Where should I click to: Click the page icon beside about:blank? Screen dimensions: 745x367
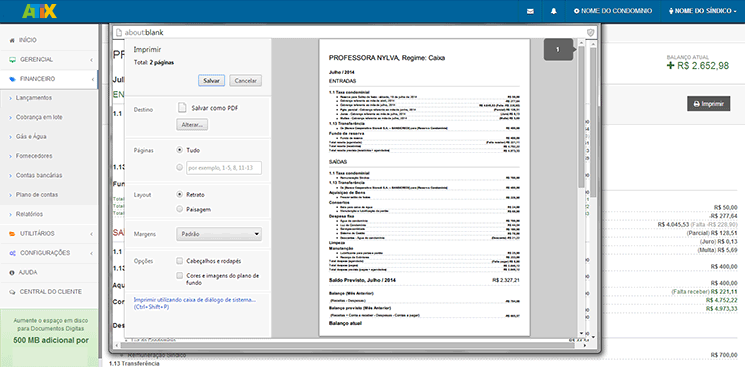point(119,32)
